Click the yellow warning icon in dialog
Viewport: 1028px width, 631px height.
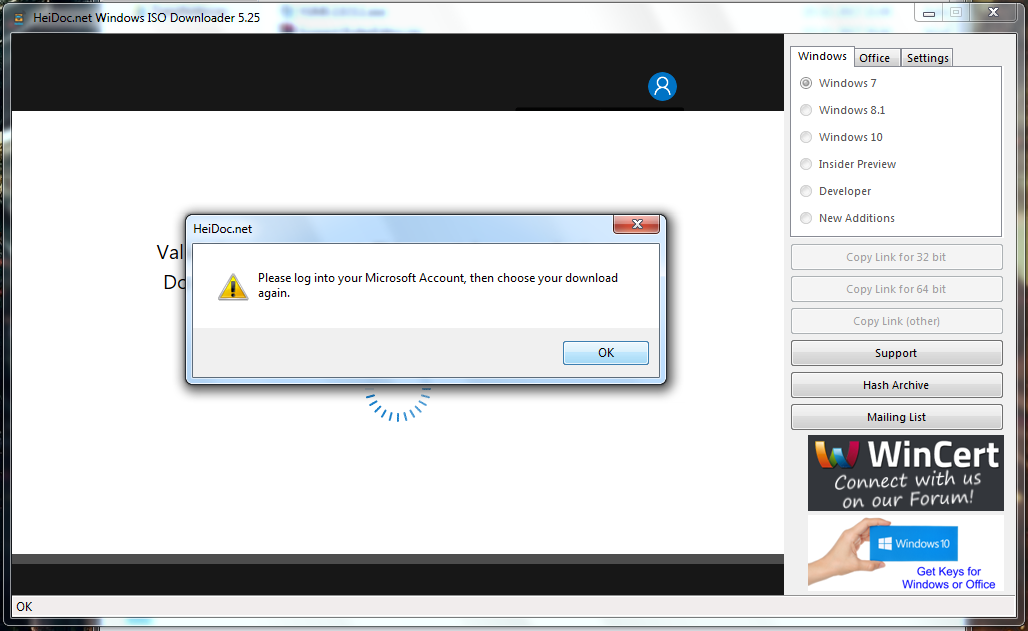pos(233,287)
